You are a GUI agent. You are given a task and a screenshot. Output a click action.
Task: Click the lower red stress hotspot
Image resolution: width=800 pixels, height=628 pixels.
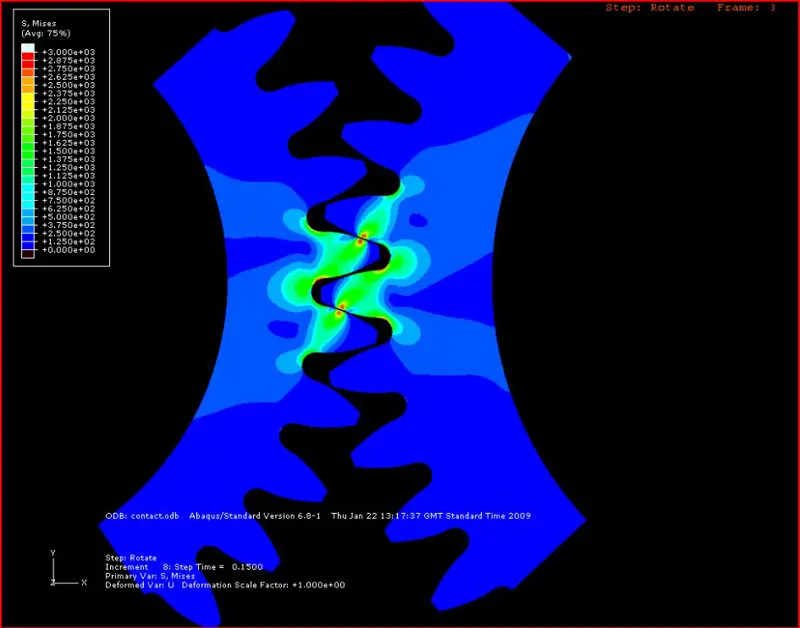(x=341, y=309)
